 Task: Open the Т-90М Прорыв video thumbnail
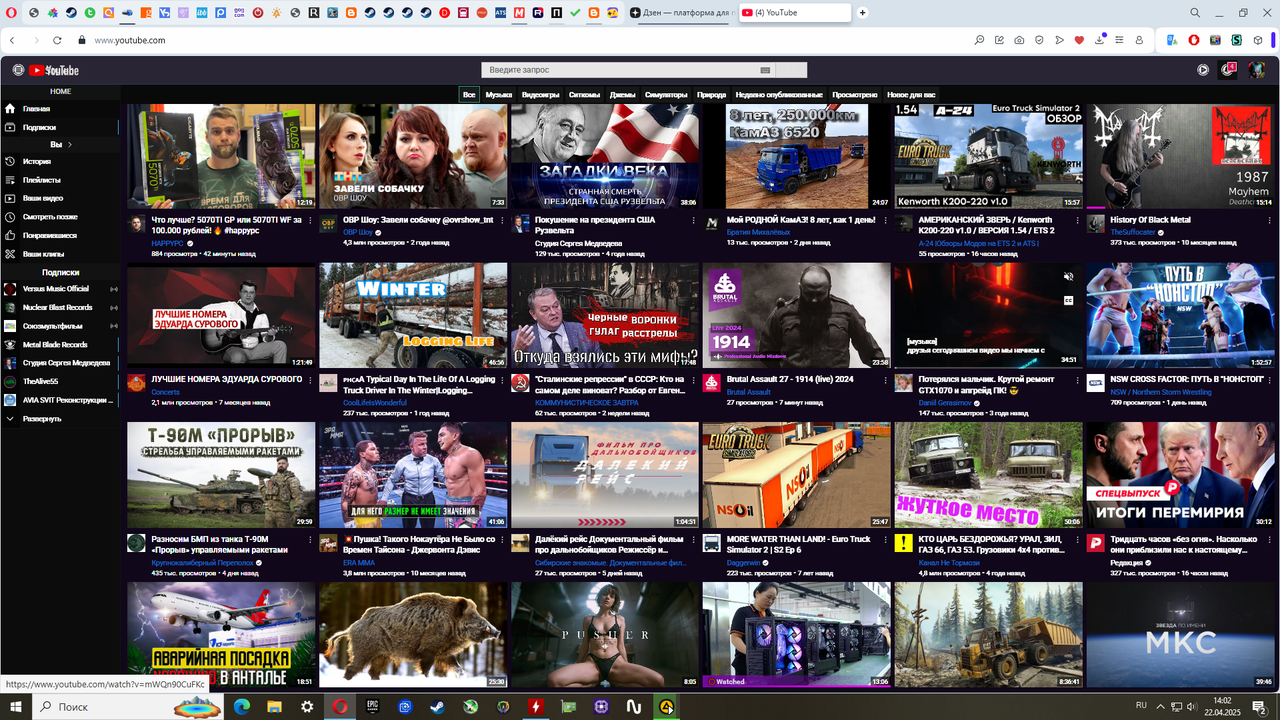click(221, 475)
